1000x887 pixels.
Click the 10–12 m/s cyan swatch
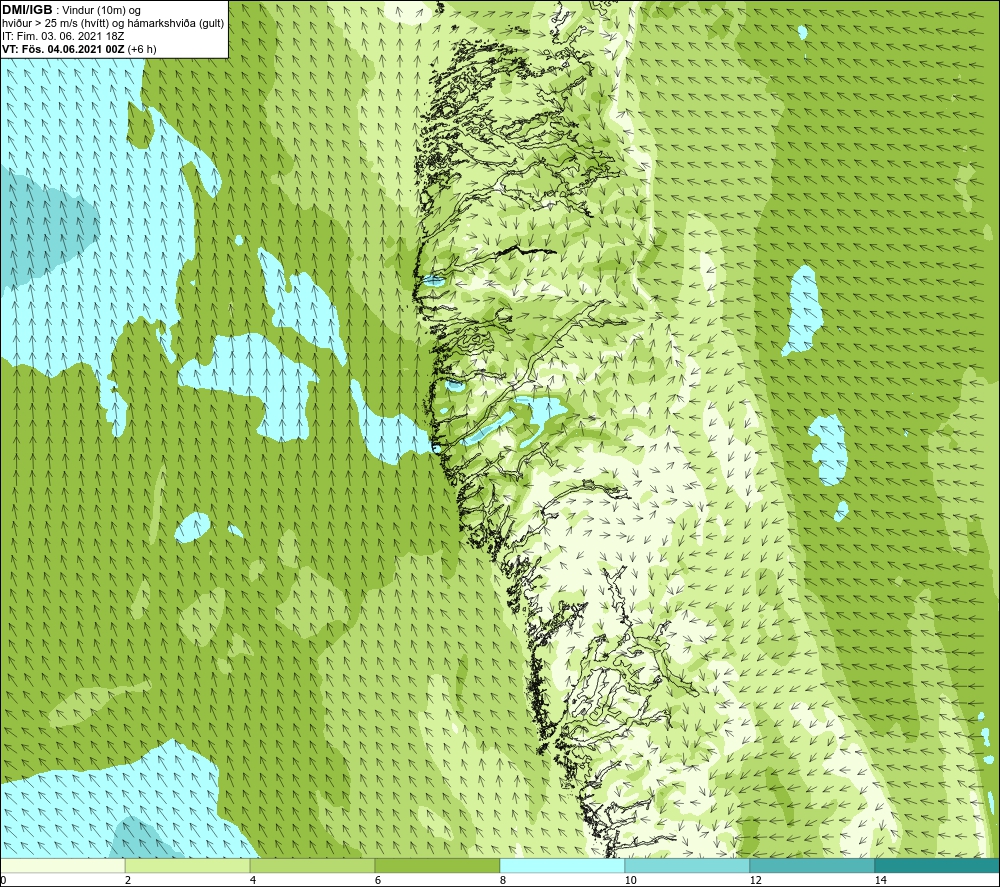[x=688, y=866]
